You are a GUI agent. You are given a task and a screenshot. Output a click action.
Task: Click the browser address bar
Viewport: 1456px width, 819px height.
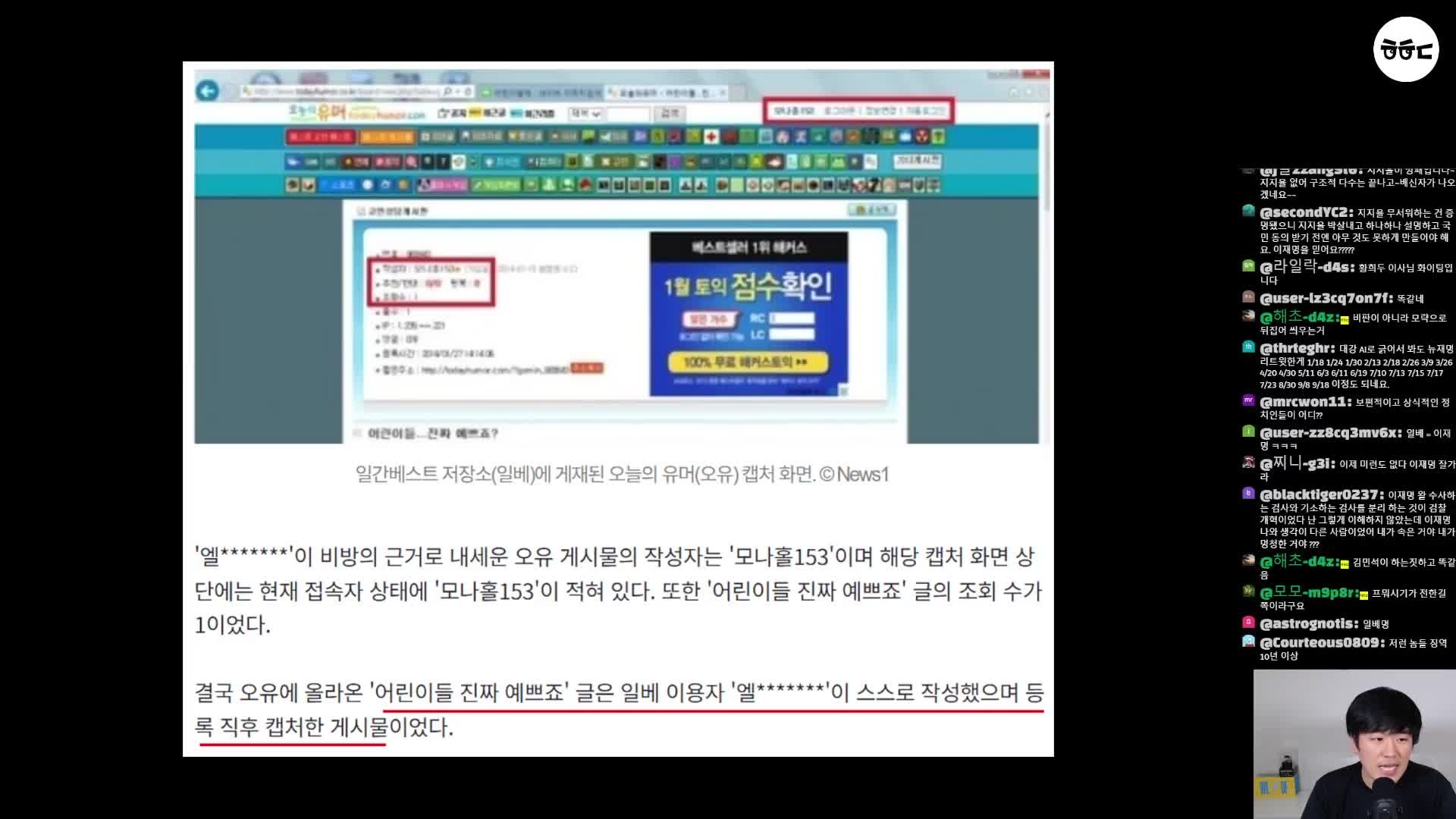click(356, 91)
